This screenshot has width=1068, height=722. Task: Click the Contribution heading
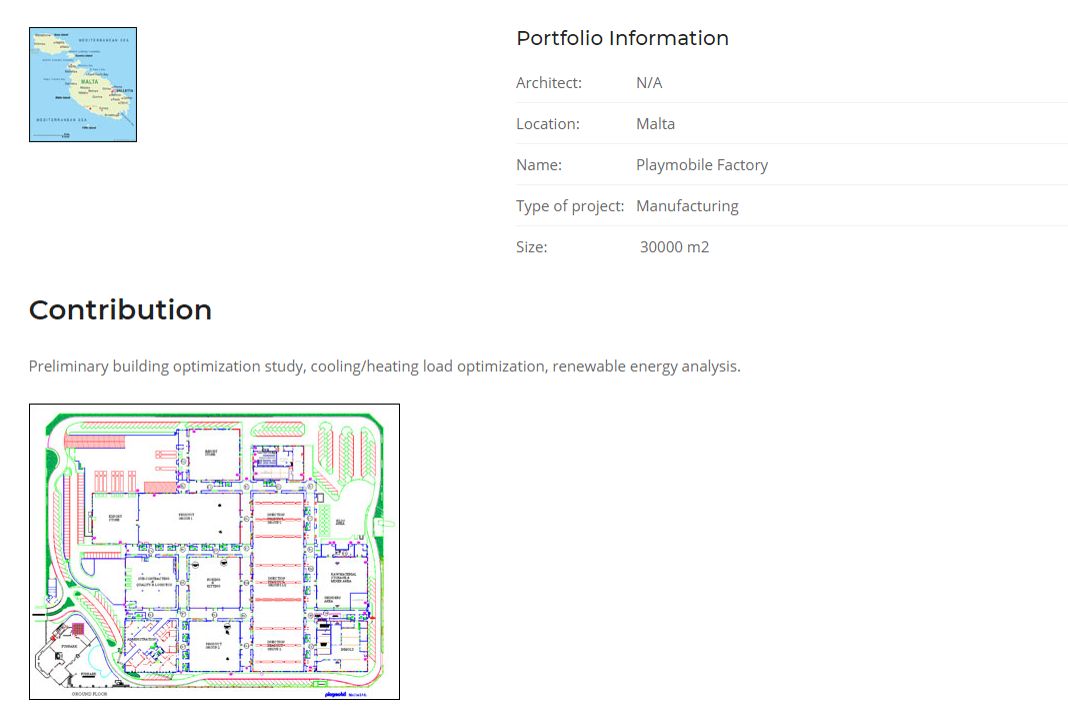121,310
